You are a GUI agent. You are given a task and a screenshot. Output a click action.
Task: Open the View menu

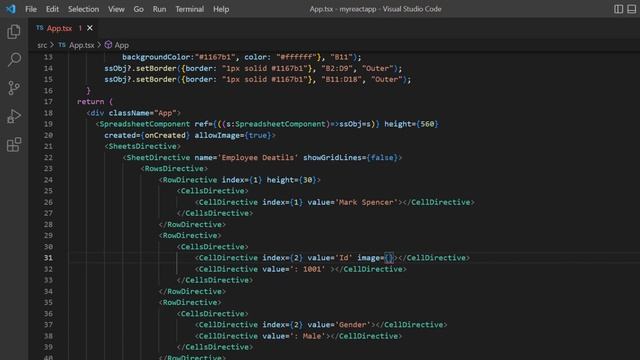[116, 9]
